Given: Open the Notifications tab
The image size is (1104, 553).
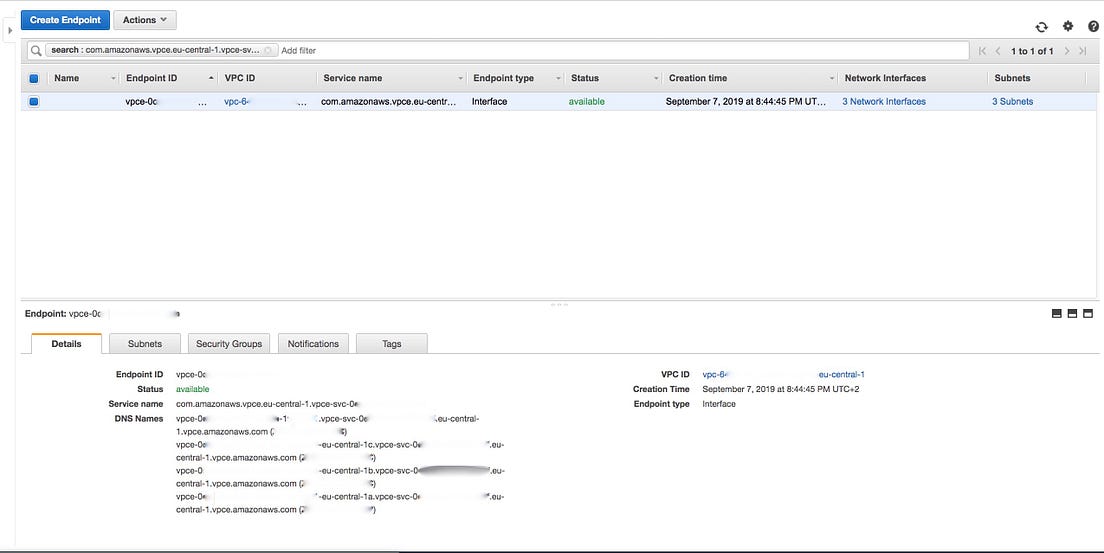Looking at the screenshot, I should pyautogui.click(x=313, y=344).
